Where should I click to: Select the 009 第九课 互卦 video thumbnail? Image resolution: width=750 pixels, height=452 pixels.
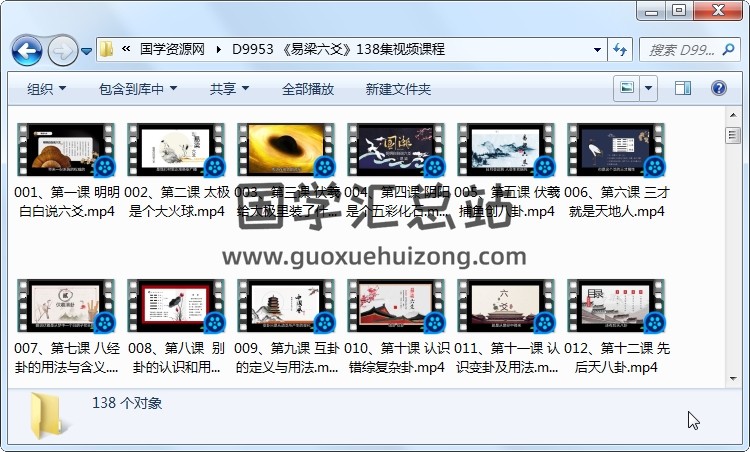coord(287,306)
